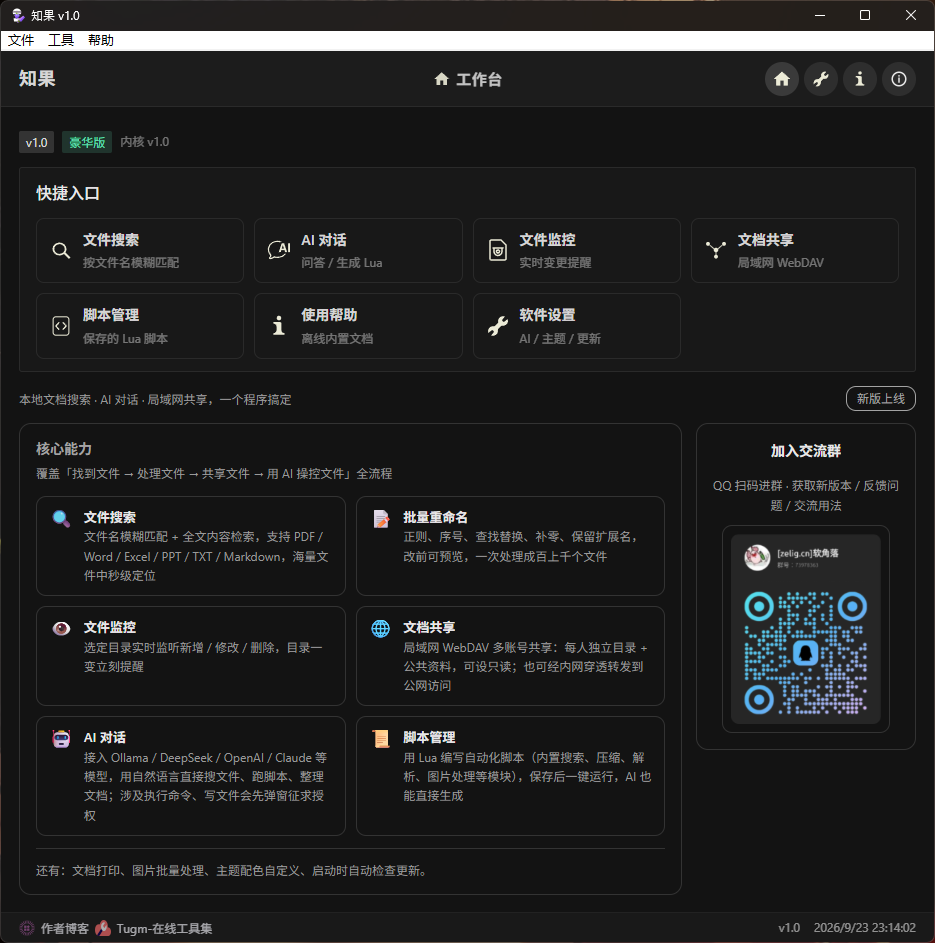Click the header help 'i' icon
Screen dimensions: 935x943
859,79
